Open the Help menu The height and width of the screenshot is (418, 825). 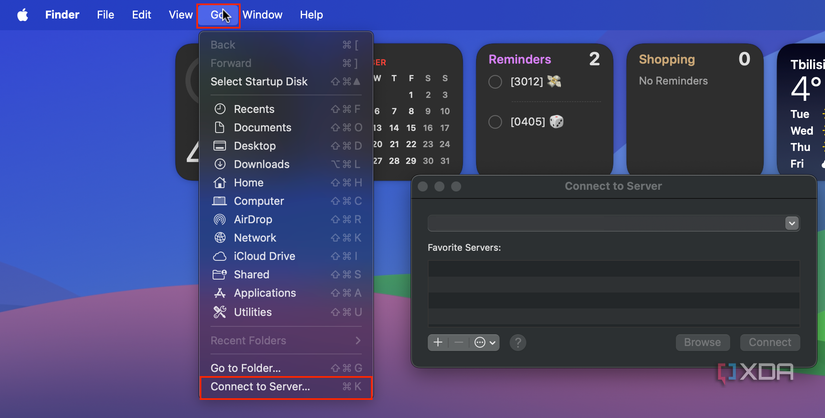coord(311,15)
